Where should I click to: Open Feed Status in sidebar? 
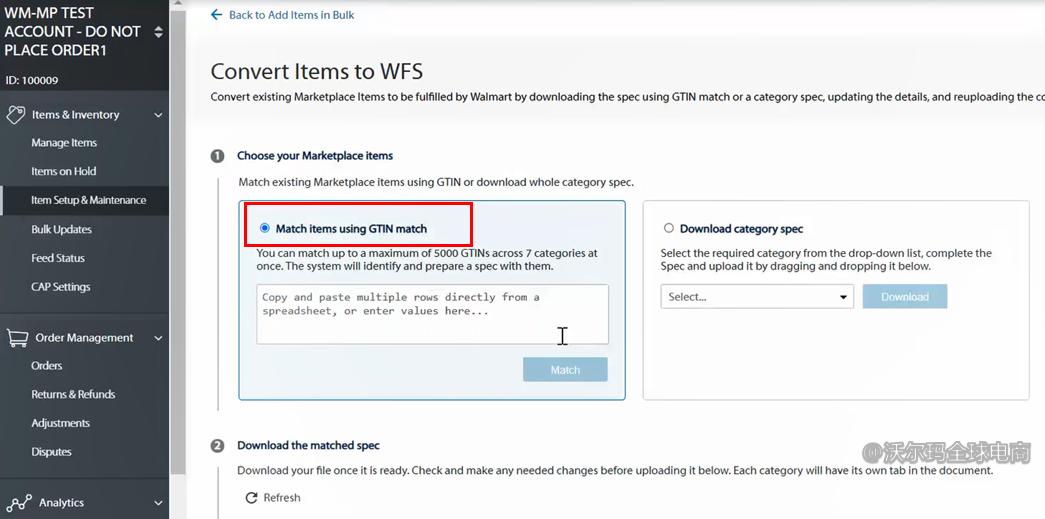(58, 258)
